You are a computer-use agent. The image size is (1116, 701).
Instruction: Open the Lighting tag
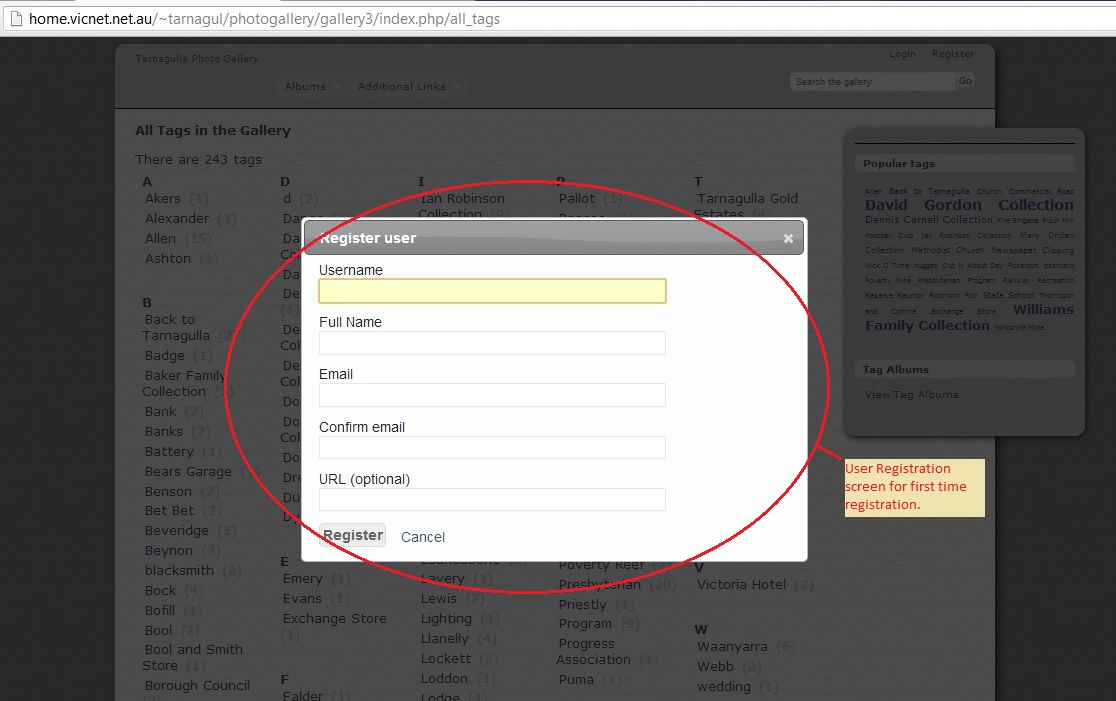tap(446, 618)
